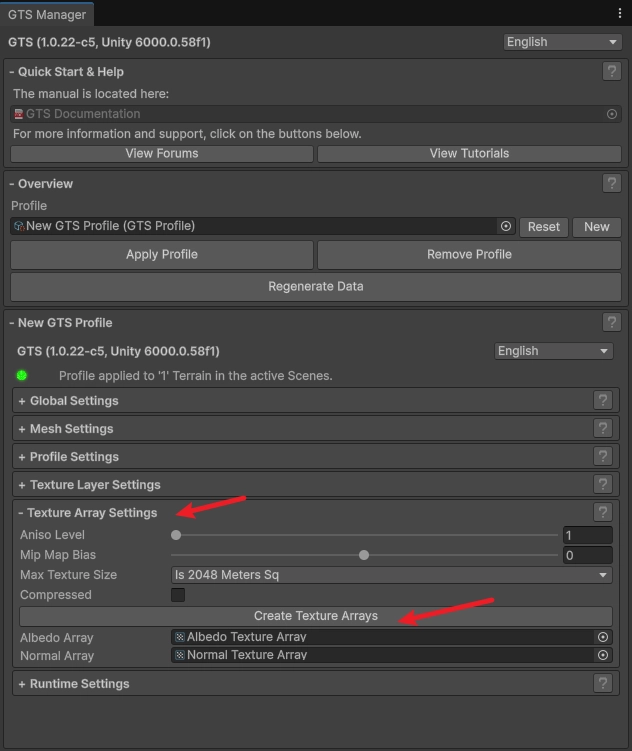Click the New GTS Profile object field
Screen dimensions: 632x751
262,226
